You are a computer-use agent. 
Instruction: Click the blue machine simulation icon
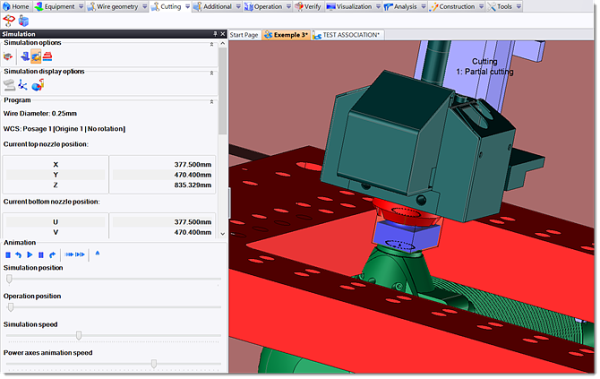point(25,57)
